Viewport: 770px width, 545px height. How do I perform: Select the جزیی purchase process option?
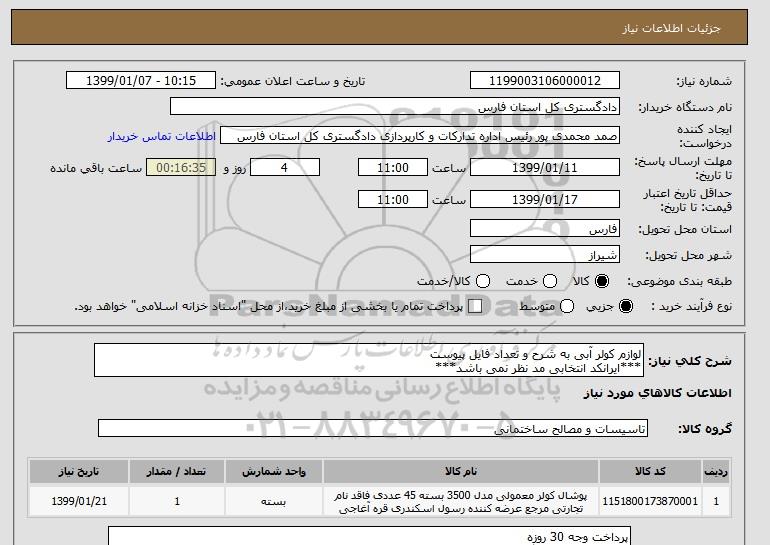click(x=626, y=306)
